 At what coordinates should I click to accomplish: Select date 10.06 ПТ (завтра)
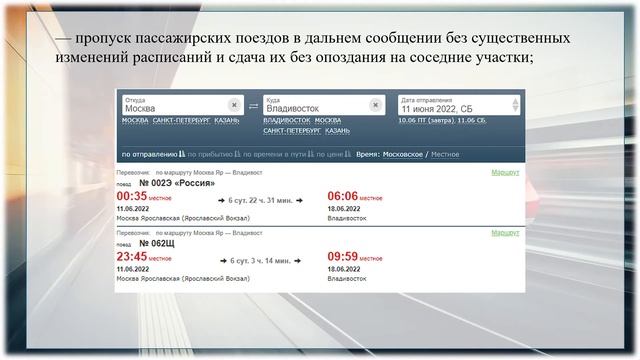pyautogui.click(x=426, y=121)
